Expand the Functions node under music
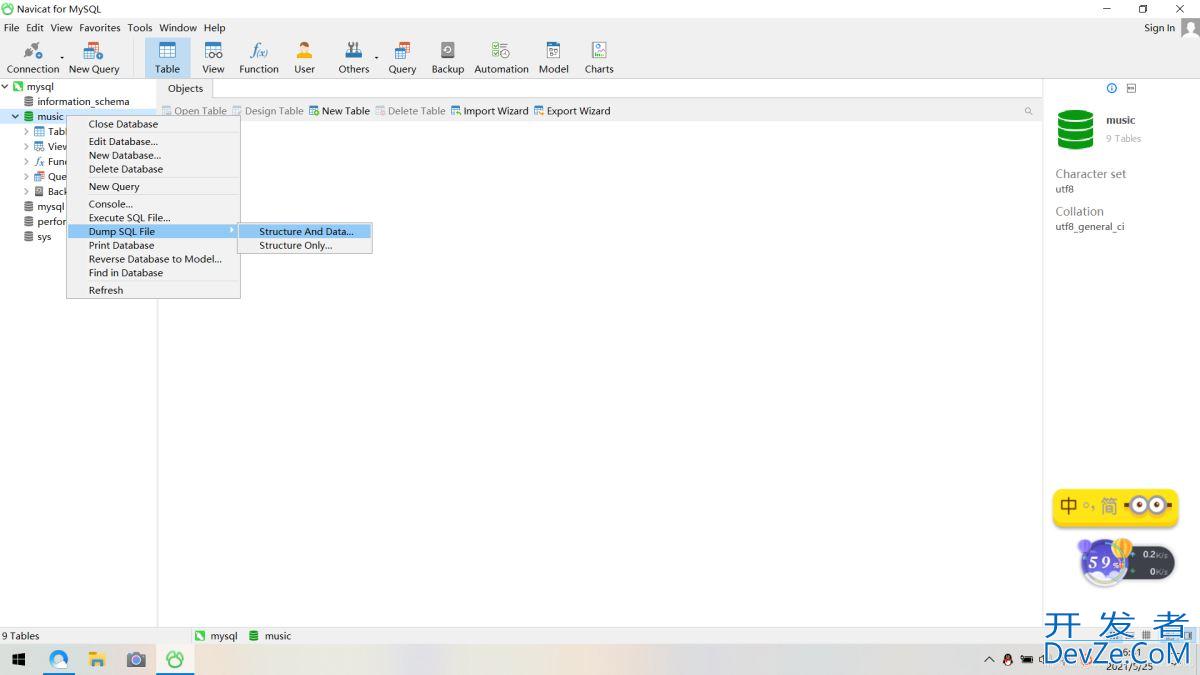 click(x=26, y=162)
